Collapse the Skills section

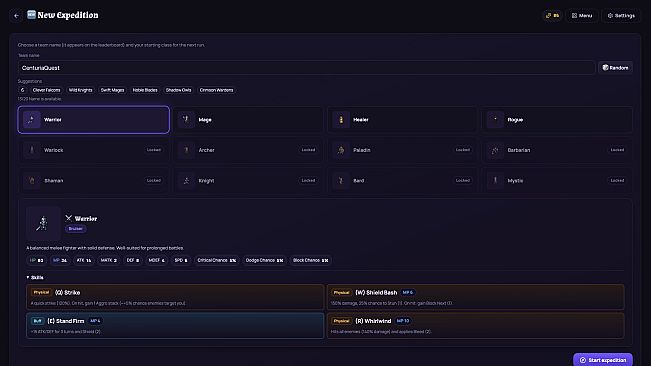(x=35, y=277)
